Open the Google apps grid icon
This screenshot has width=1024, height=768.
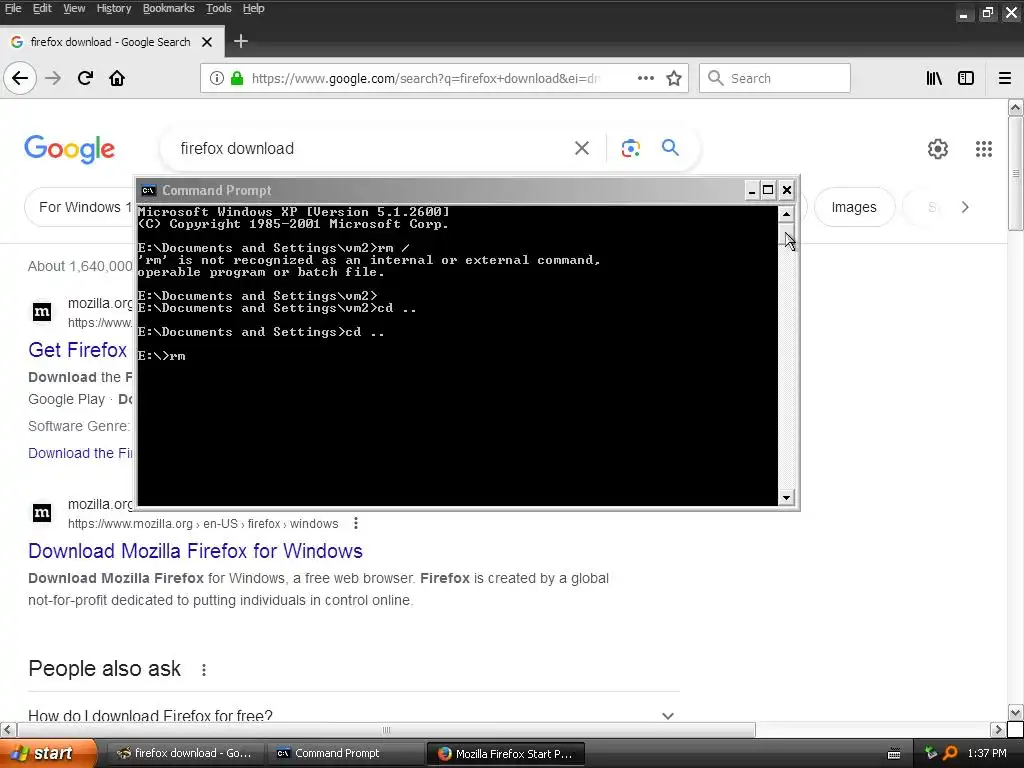click(984, 149)
